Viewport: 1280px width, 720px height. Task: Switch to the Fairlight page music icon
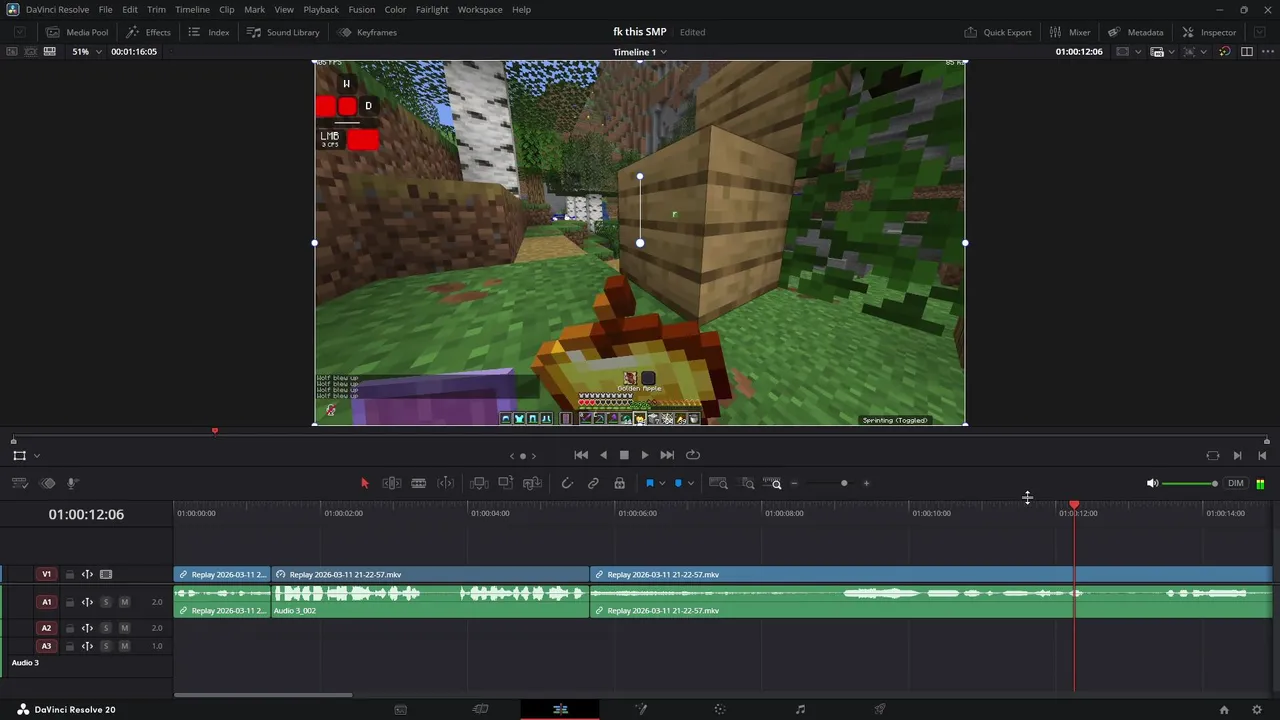(x=800, y=709)
